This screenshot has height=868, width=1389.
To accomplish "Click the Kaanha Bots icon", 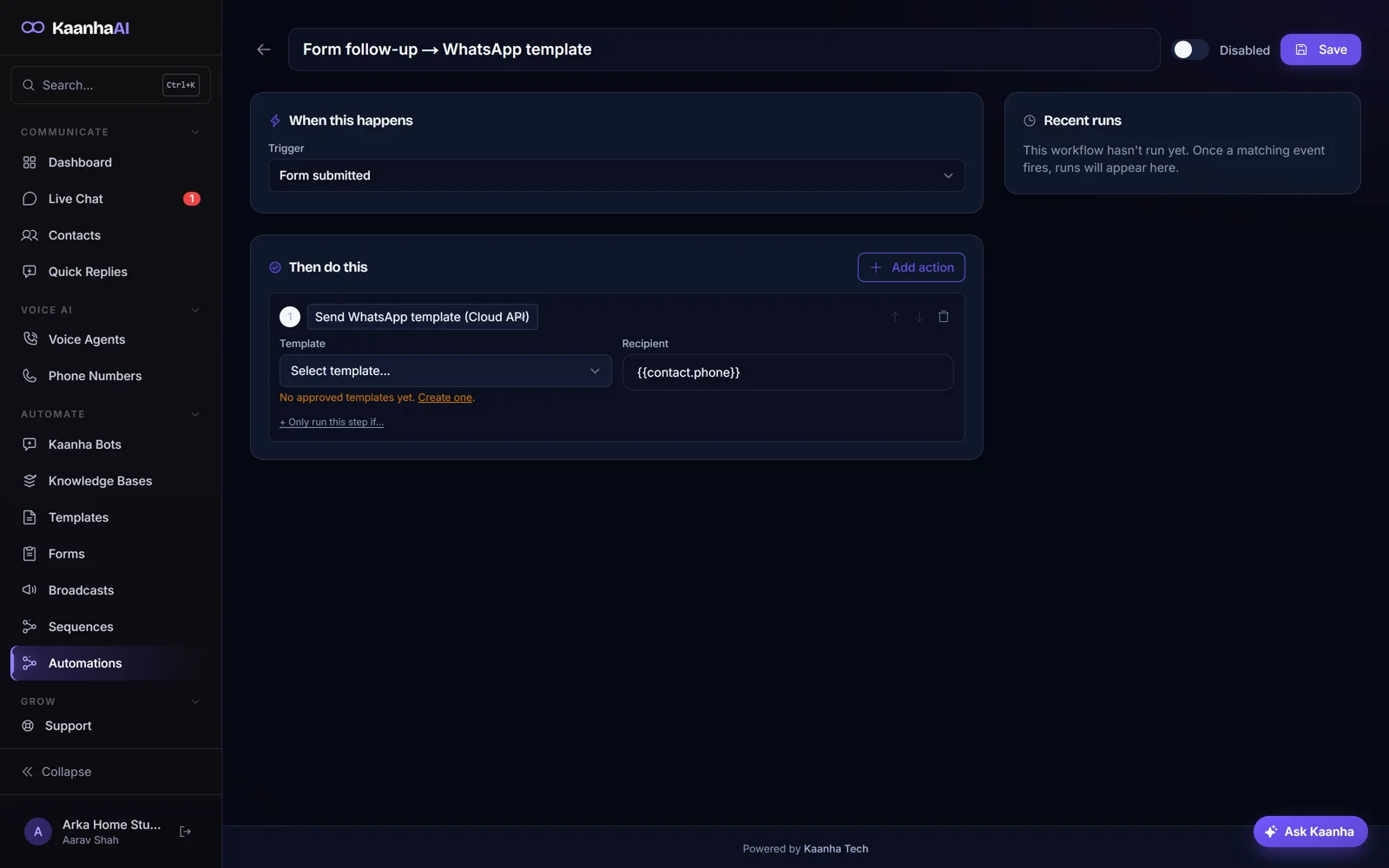I will click(30, 444).
